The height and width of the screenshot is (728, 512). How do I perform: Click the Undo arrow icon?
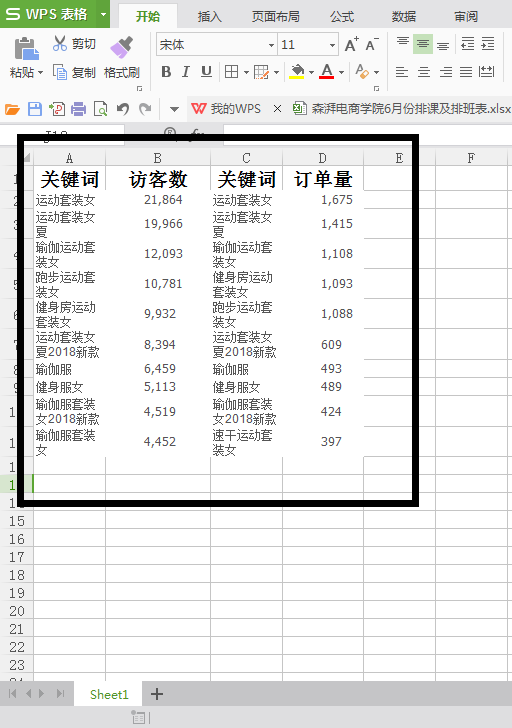(x=123, y=109)
